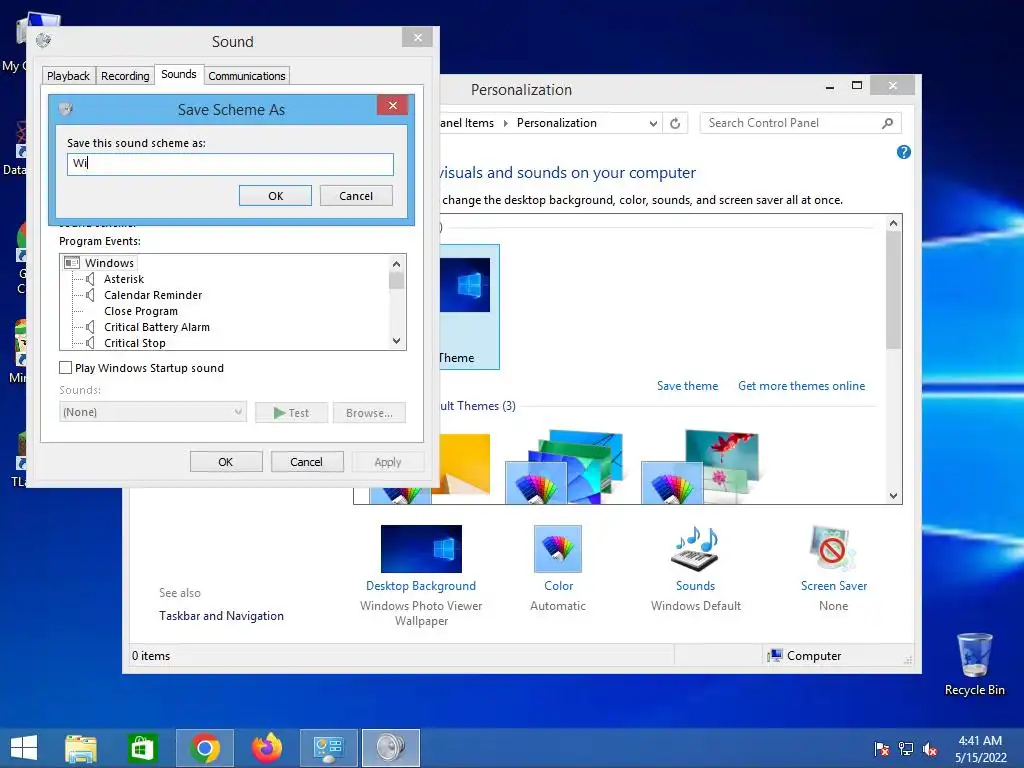
Task: Open Taskbar and Navigation link
Action: 221,616
